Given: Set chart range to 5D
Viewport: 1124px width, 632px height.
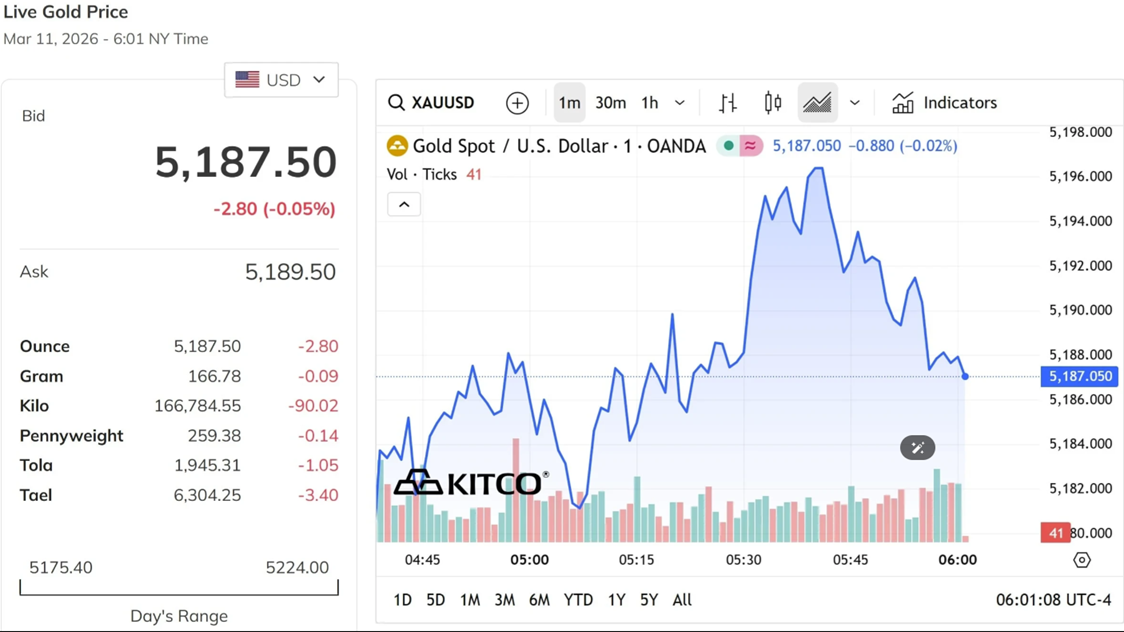Looking at the screenshot, I should click(435, 600).
